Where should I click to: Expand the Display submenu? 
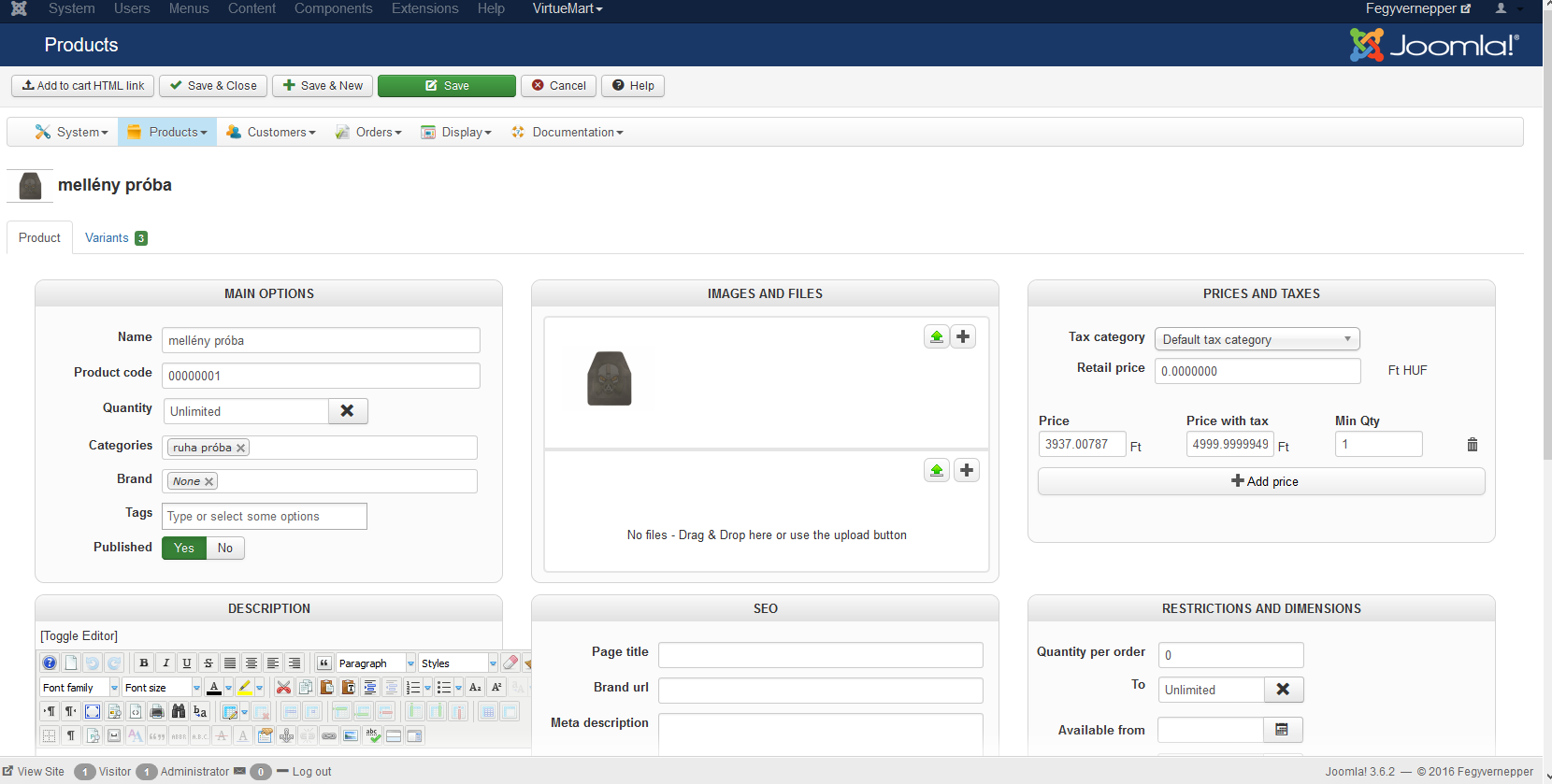click(456, 132)
